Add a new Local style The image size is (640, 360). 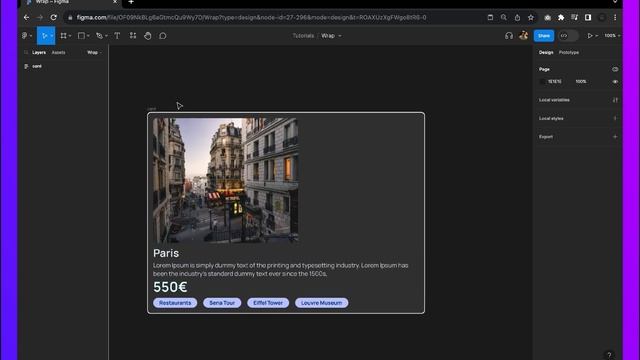click(x=615, y=118)
